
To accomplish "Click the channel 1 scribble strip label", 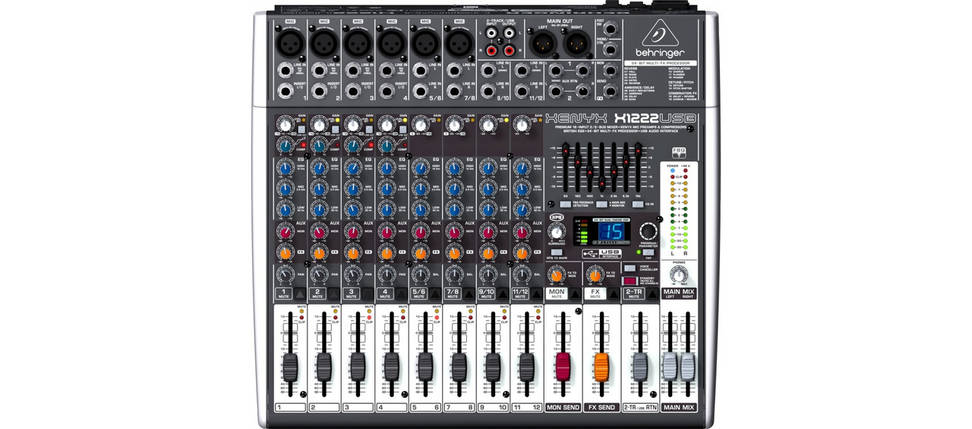I will click(290, 407).
